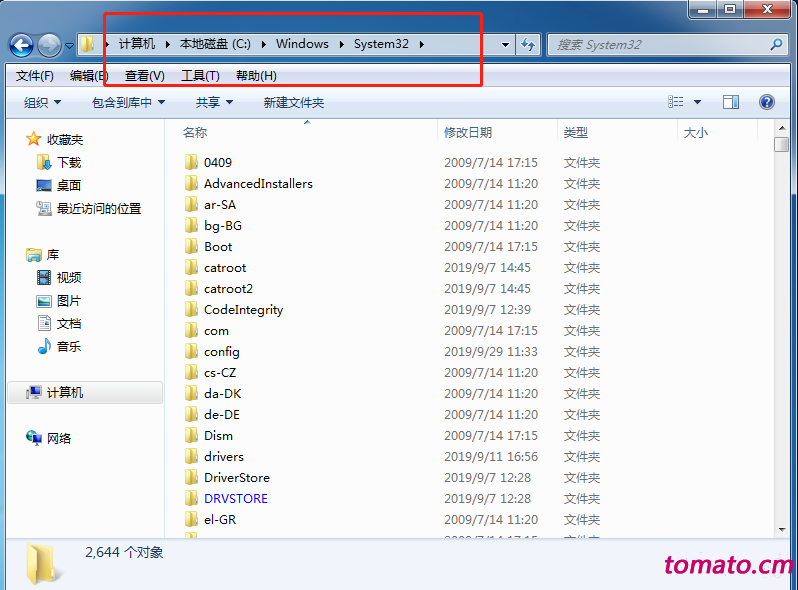Click the 视频 library icon

(44, 277)
